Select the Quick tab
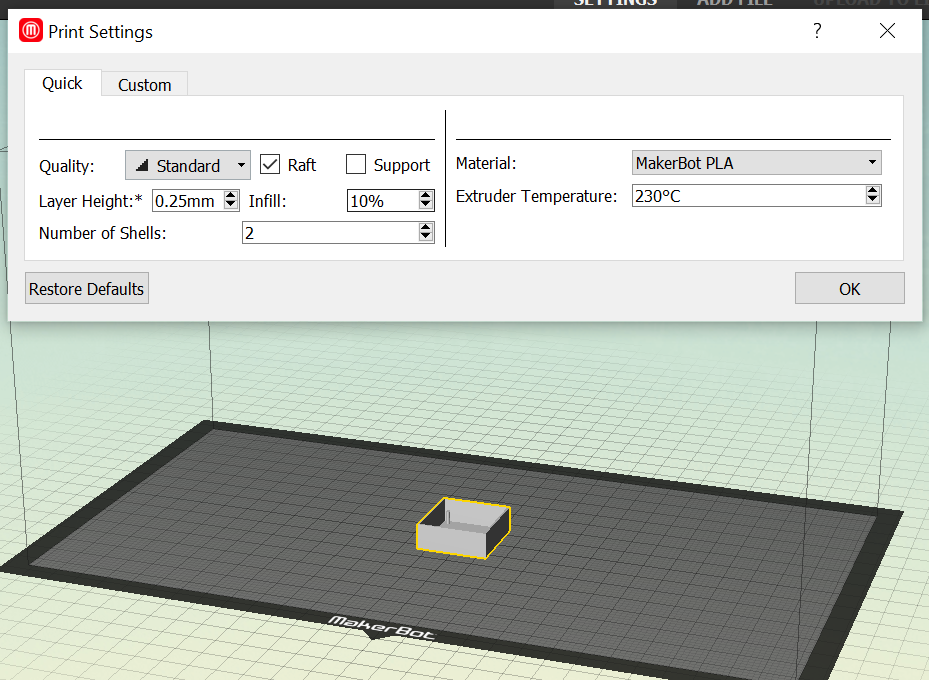This screenshot has height=680, width=929. coord(62,83)
